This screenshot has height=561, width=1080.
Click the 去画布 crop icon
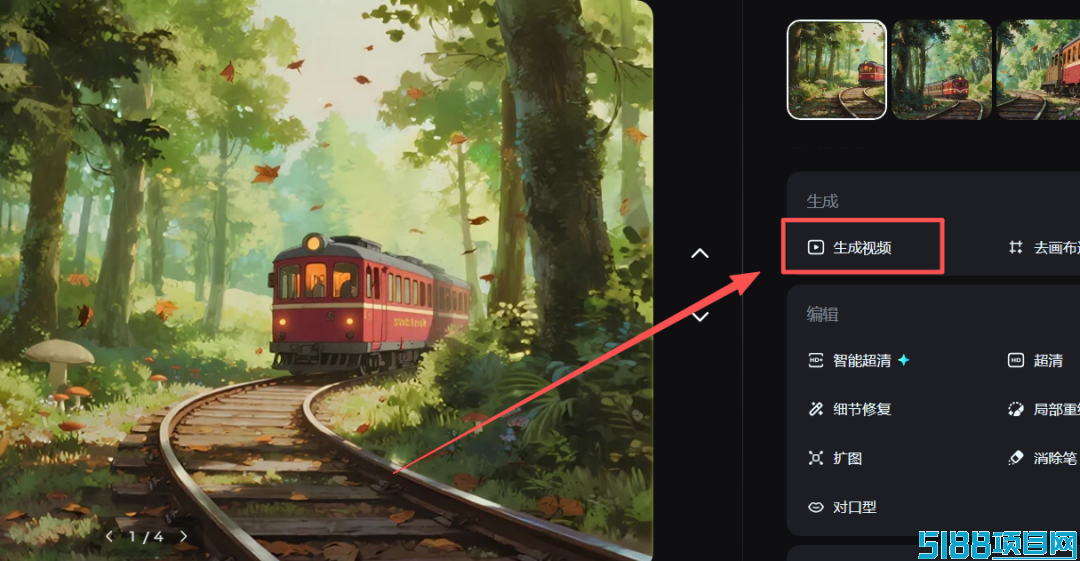(x=1016, y=247)
